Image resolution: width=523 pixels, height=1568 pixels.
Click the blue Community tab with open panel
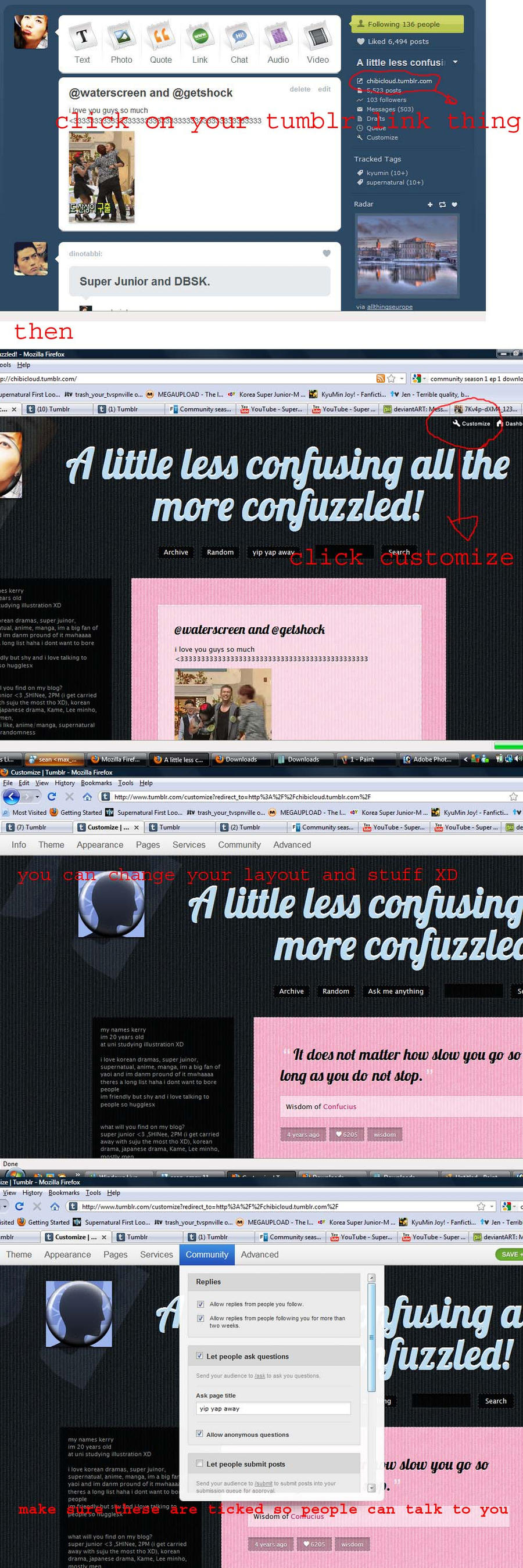[207, 1254]
